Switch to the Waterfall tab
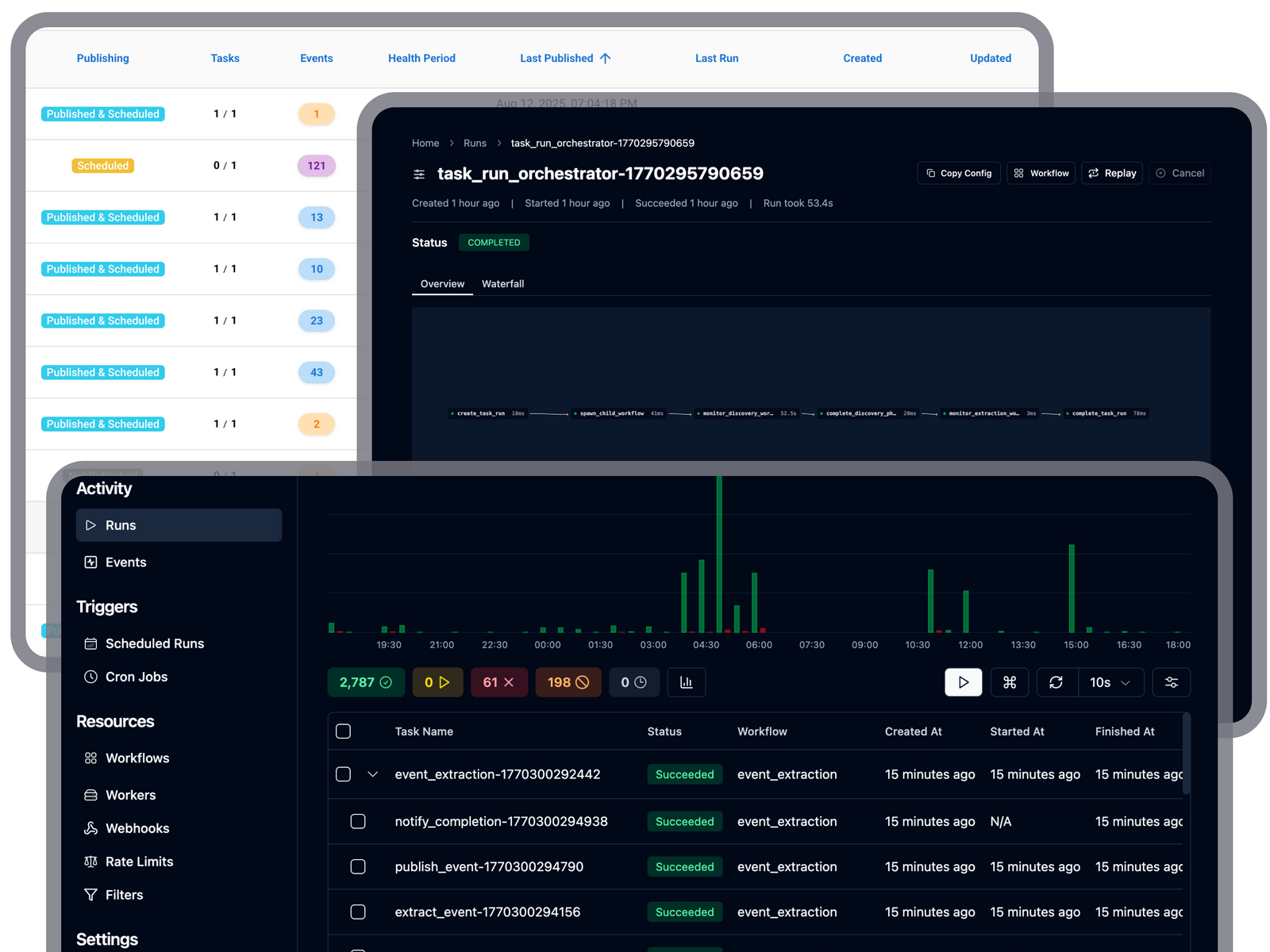 (x=502, y=284)
